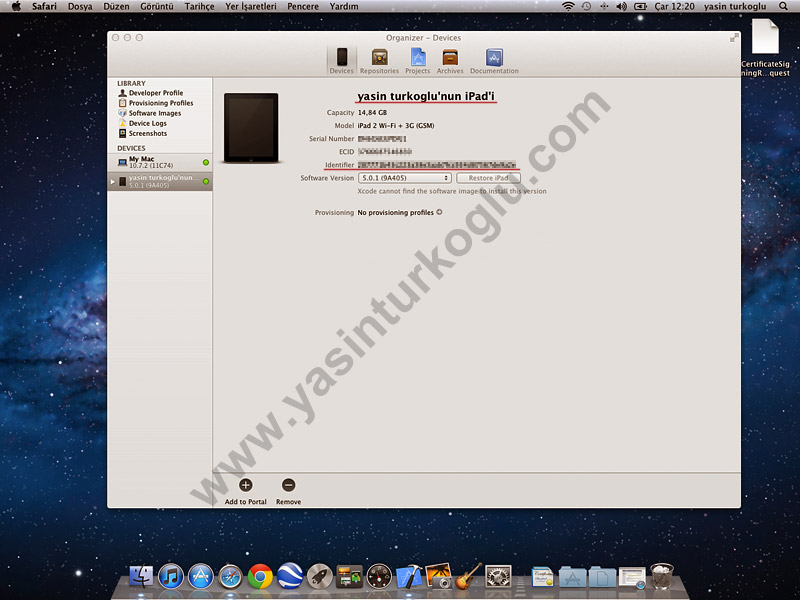This screenshot has width=800, height=600.
Task: Click the Time Machine menu bar icon
Action: [586, 6]
